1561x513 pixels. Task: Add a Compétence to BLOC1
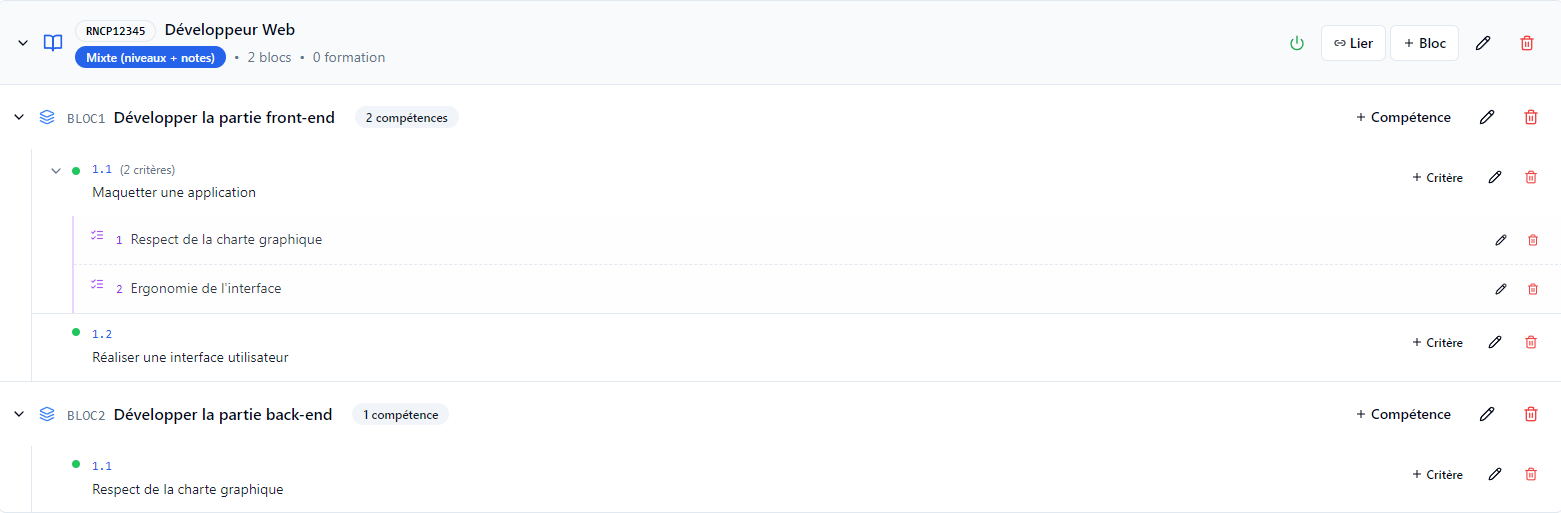click(x=1403, y=117)
